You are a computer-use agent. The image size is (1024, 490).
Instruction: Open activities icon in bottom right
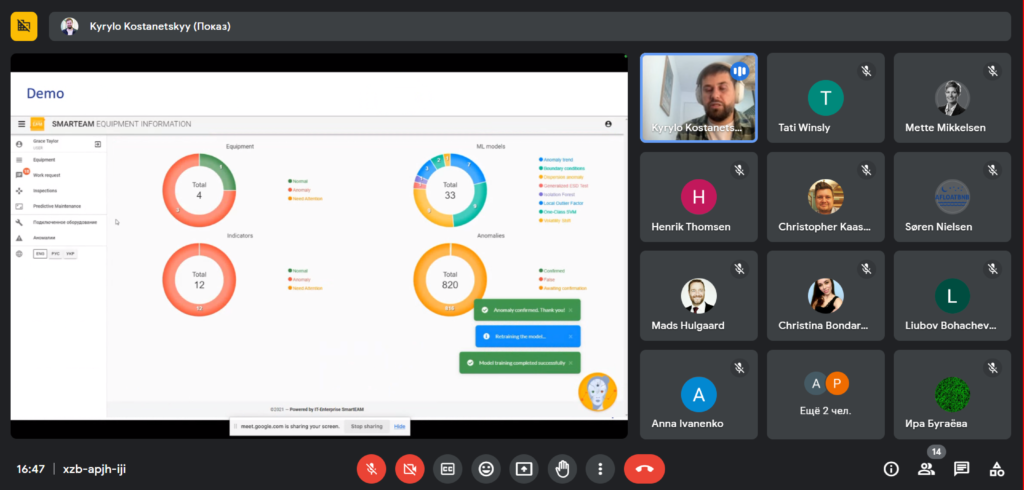click(x=997, y=468)
